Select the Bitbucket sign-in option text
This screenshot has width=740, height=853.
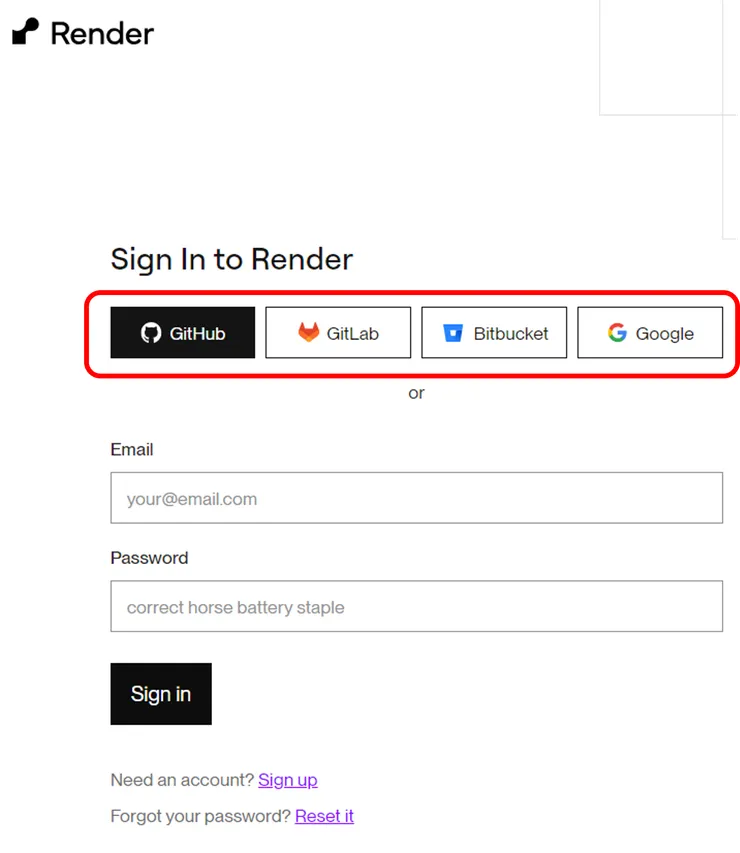[511, 334]
